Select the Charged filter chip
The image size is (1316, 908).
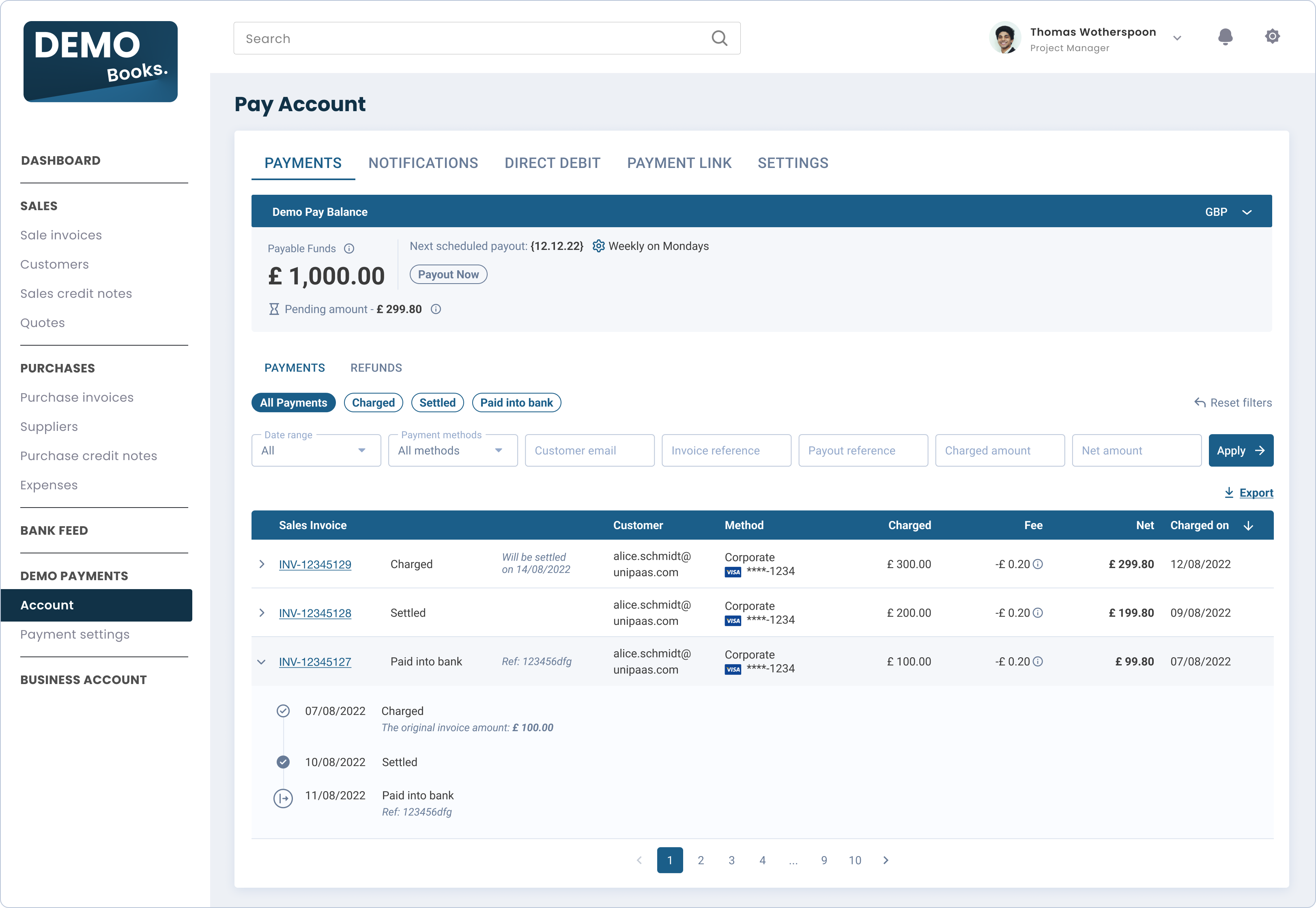(373, 403)
